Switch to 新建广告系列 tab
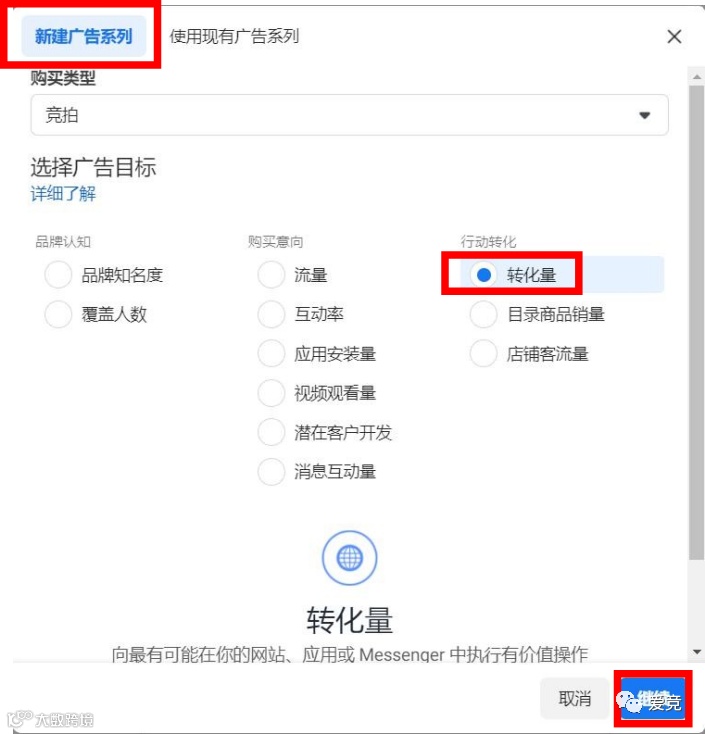705x734 pixels. click(84, 36)
